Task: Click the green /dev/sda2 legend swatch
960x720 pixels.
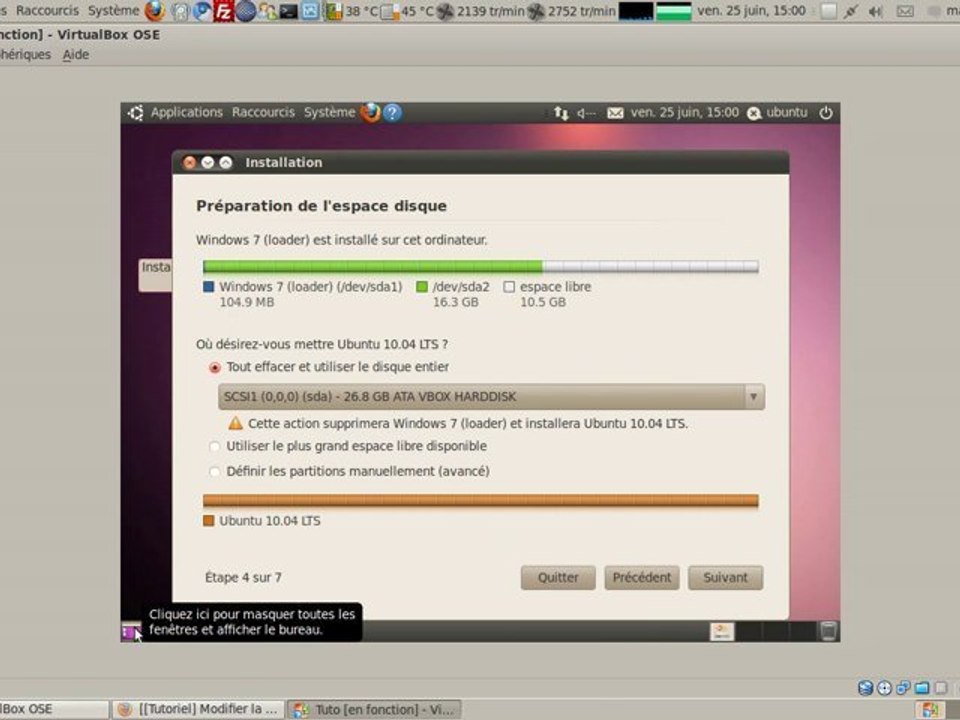Action: (x=422, y=287)
